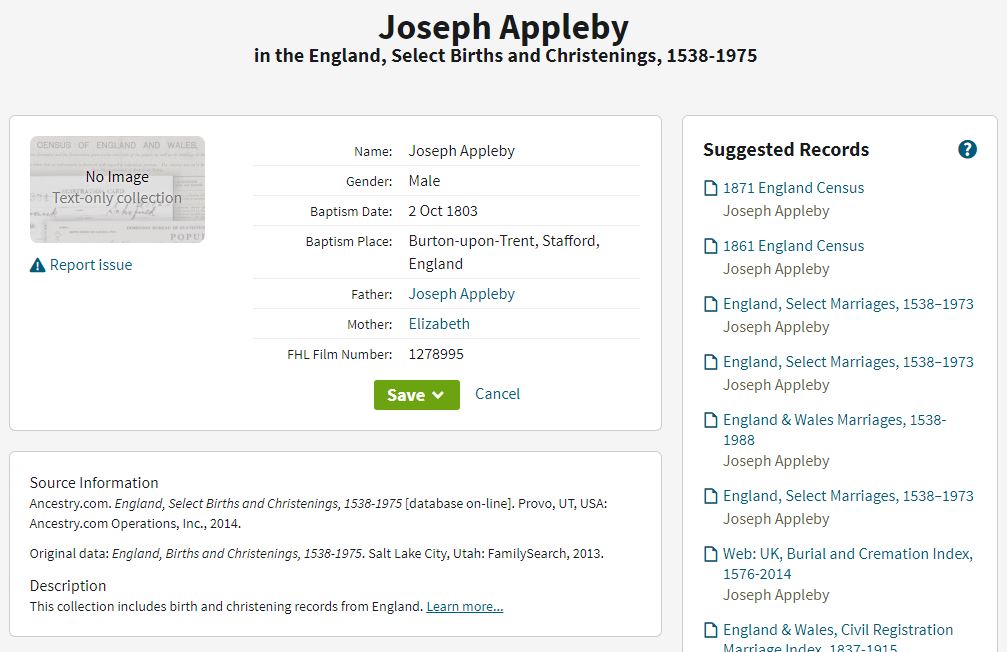Open Web: UK Burial and Cremation Index record

(848, 563)
